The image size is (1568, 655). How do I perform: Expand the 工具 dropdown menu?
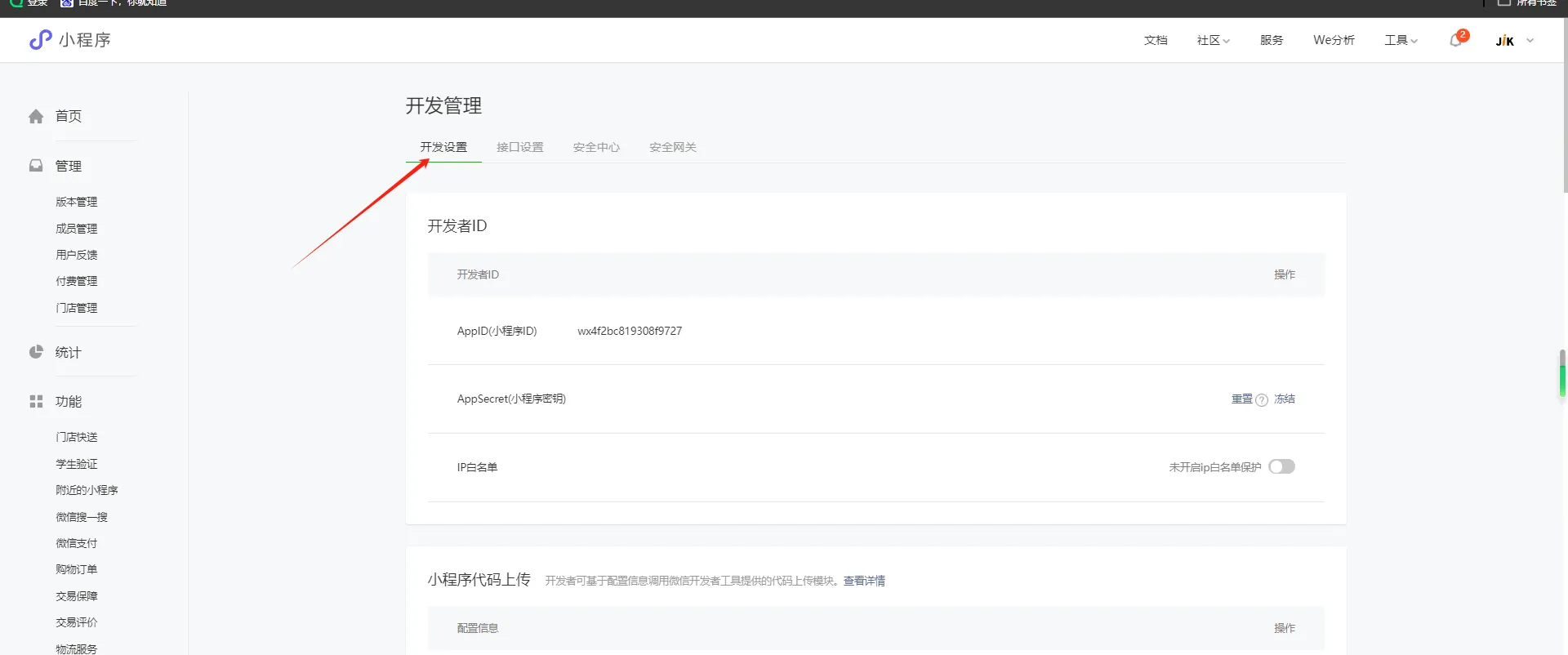1401,40
